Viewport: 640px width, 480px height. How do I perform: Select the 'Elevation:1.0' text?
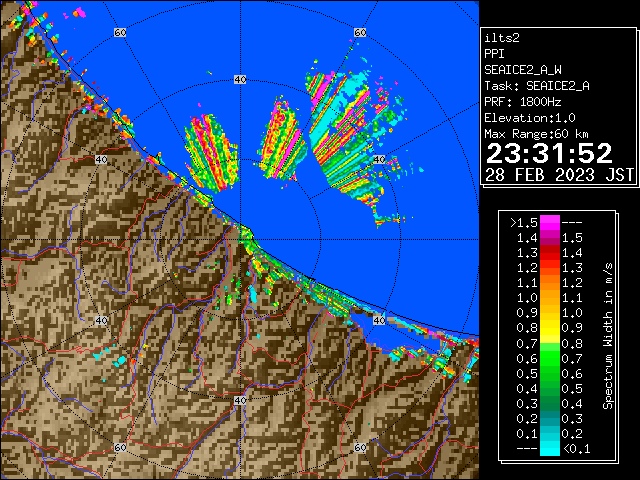(x=530, y=118)
